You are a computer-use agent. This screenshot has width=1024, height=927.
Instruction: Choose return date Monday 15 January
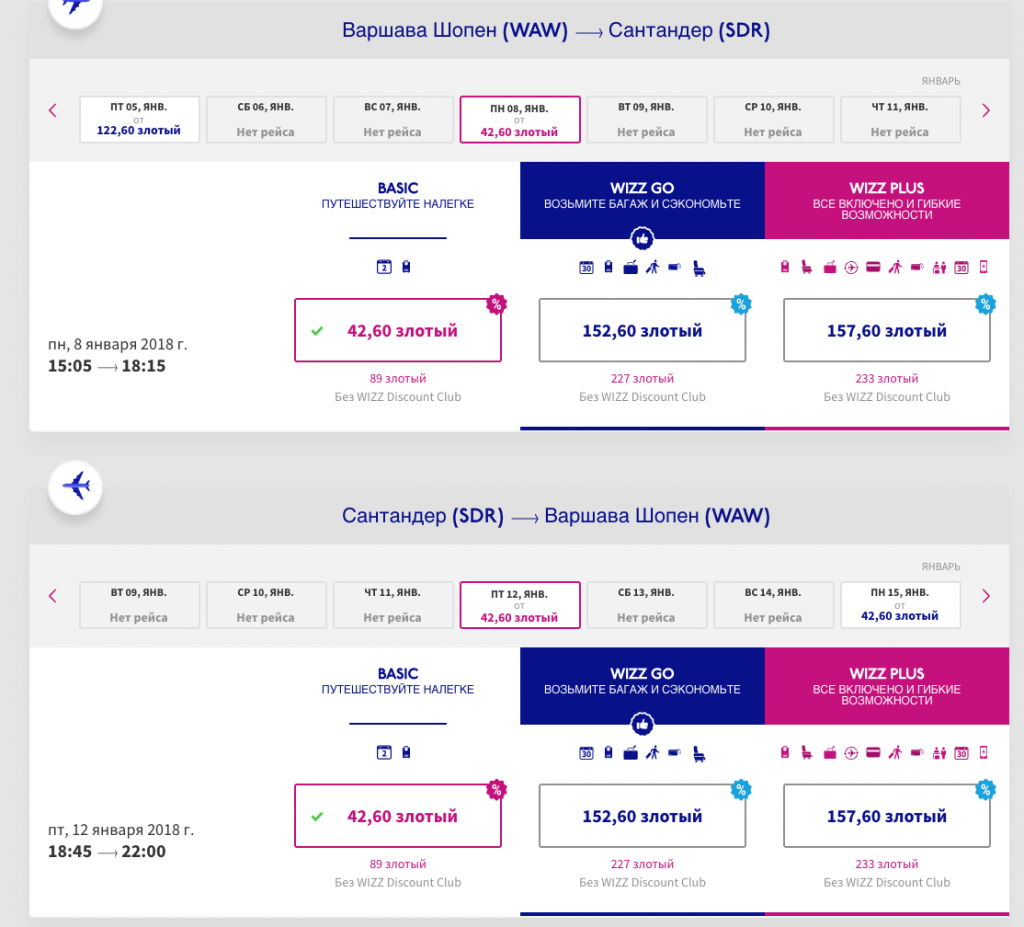[x=900, y=605]
